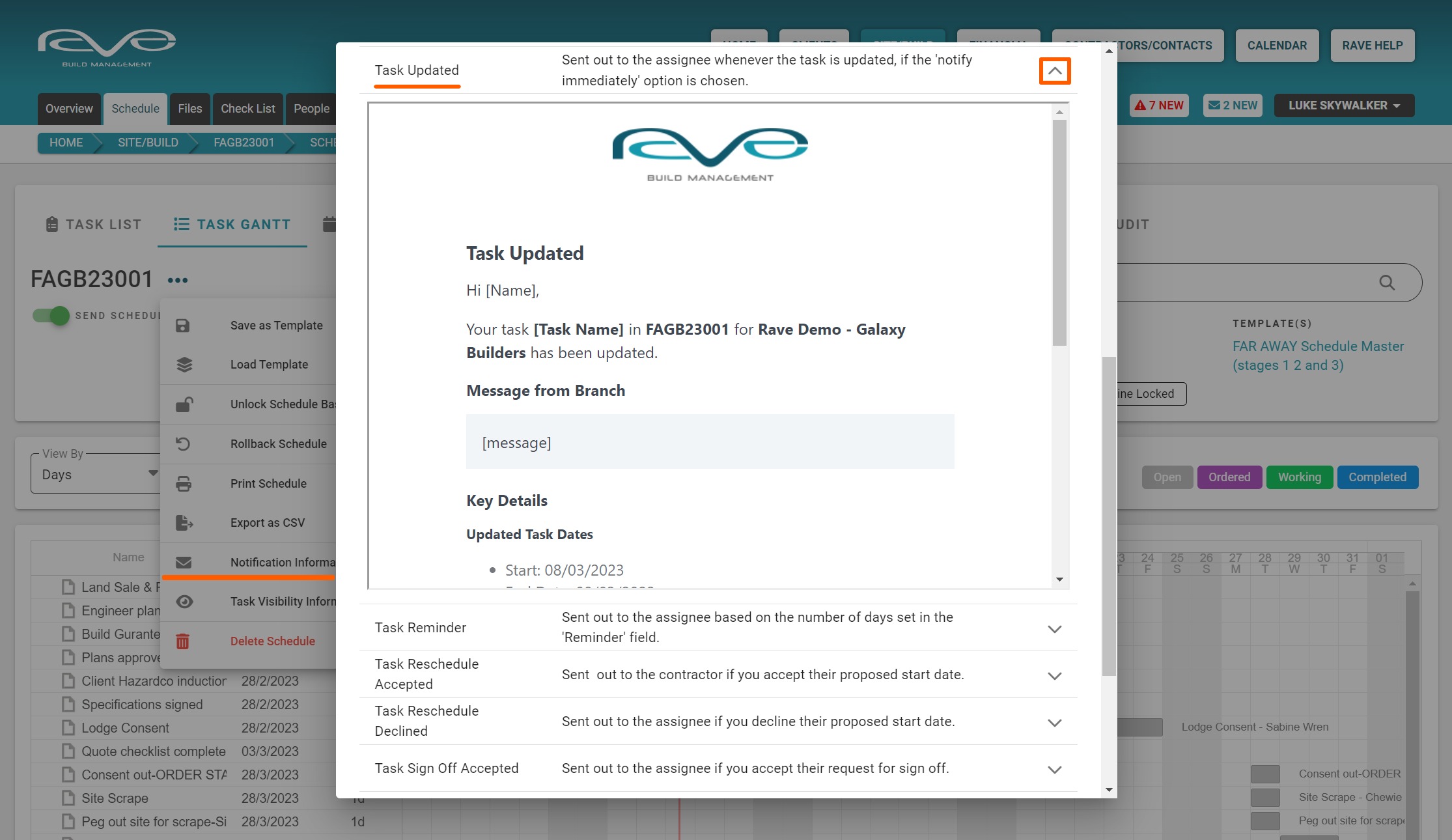This screenshot has height=840, width=1452.
Task: Click the Unlock Schedule padlock icon
Action: [x=184, y=404]
